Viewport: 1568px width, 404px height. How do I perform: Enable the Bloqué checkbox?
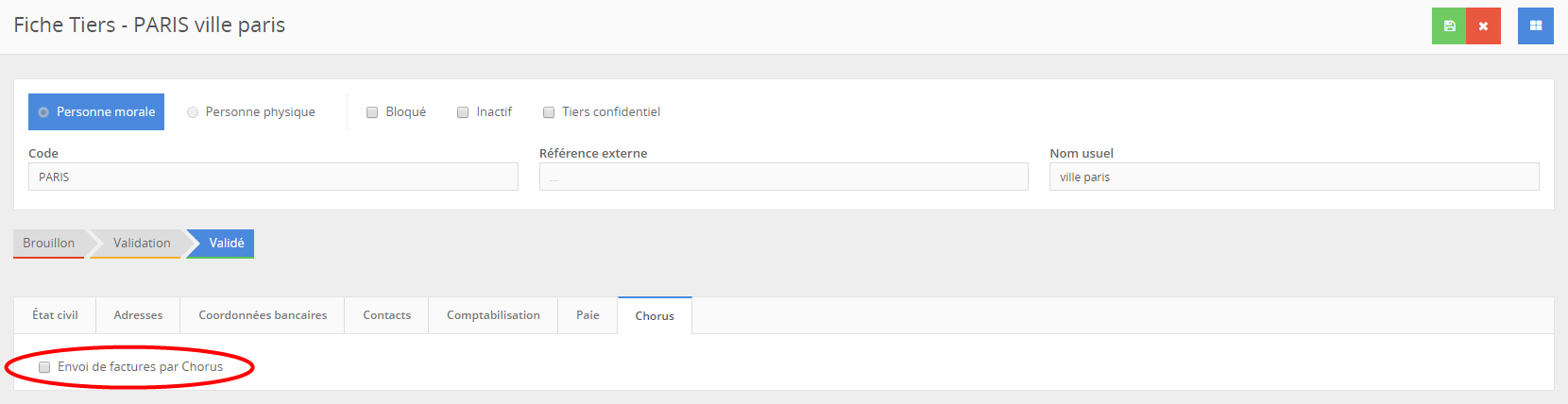tap(372, 112)
